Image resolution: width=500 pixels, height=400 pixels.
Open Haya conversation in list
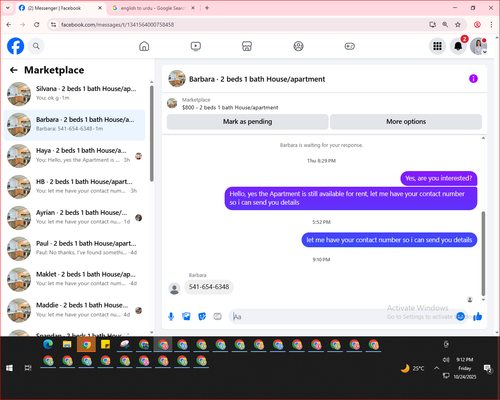75,156
